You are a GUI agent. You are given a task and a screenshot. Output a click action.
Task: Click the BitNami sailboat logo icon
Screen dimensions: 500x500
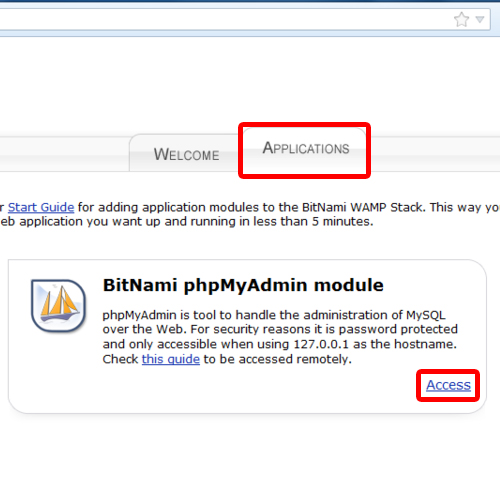coord(58,306)
